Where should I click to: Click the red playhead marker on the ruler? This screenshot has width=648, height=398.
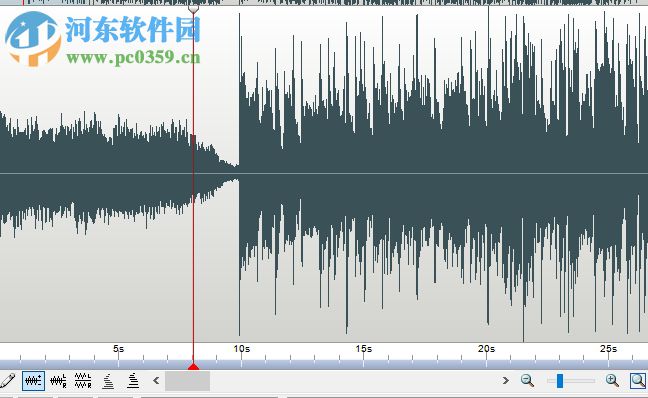[x=193, y=367]
